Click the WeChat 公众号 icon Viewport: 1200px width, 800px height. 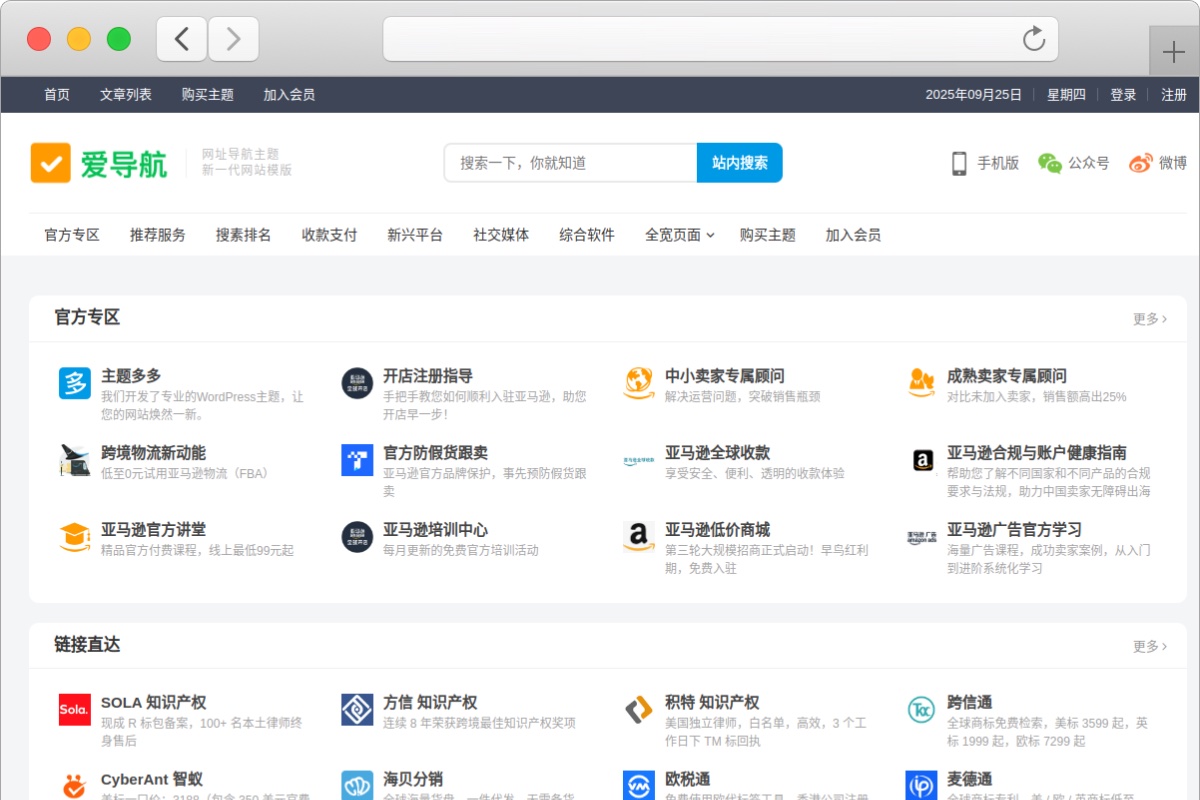1049,163
